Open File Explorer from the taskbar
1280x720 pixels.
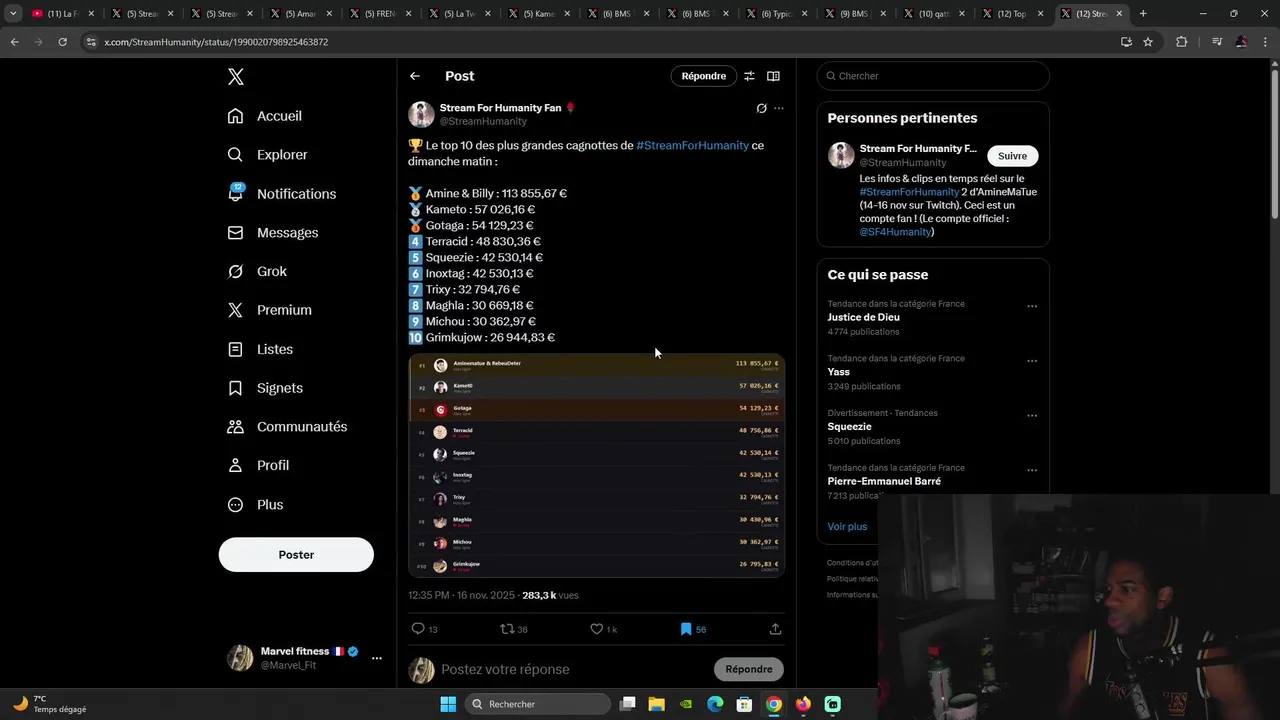click(656, 704)
